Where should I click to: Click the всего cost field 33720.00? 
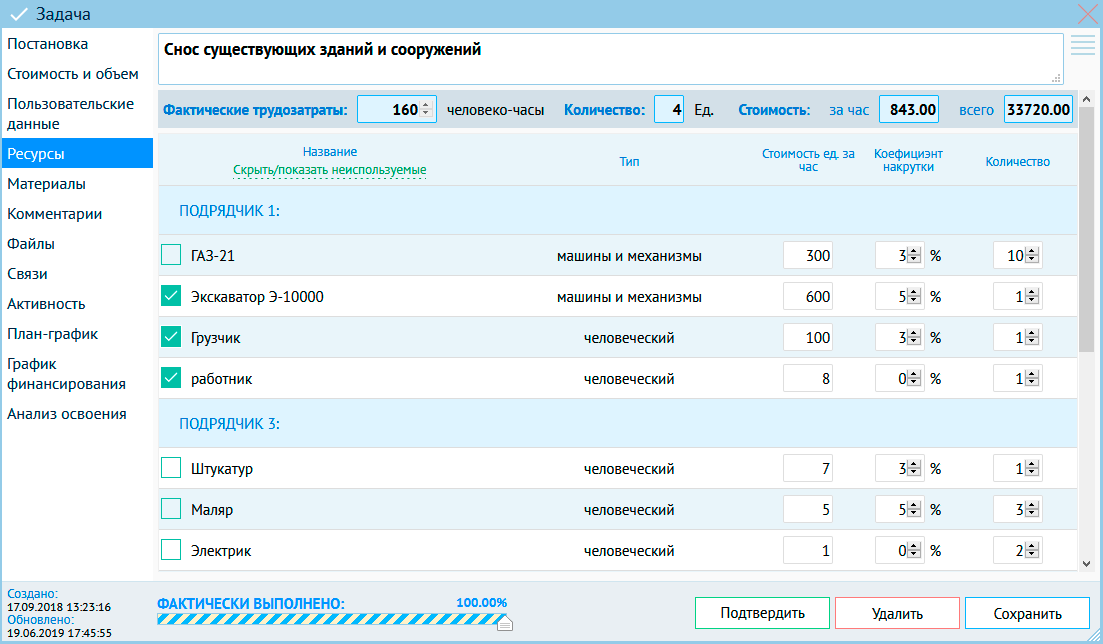pyautogui.click(x=1038, y=110)
